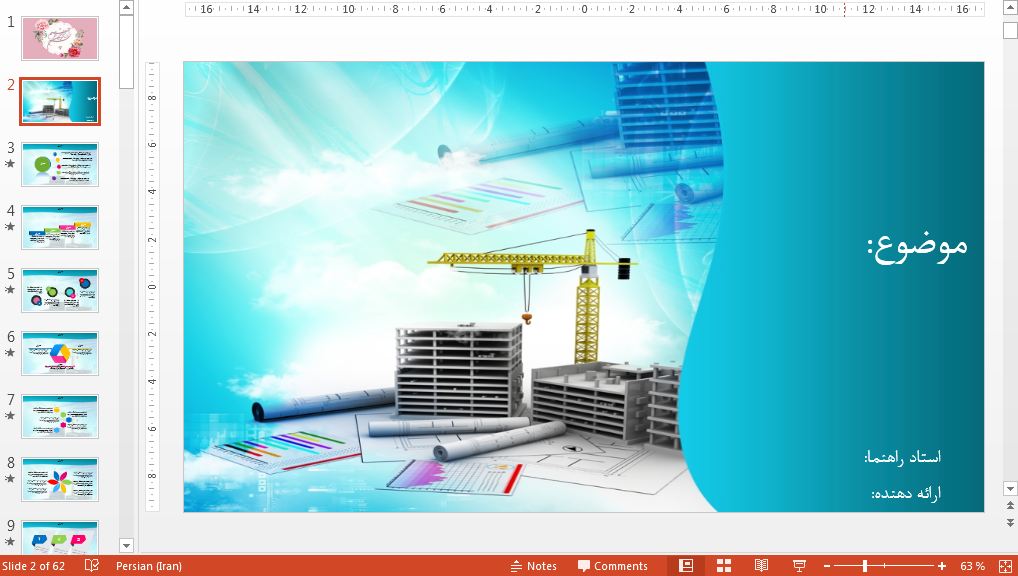Fit slide to current window
1018x576 pixels.
pos(1006,566)
